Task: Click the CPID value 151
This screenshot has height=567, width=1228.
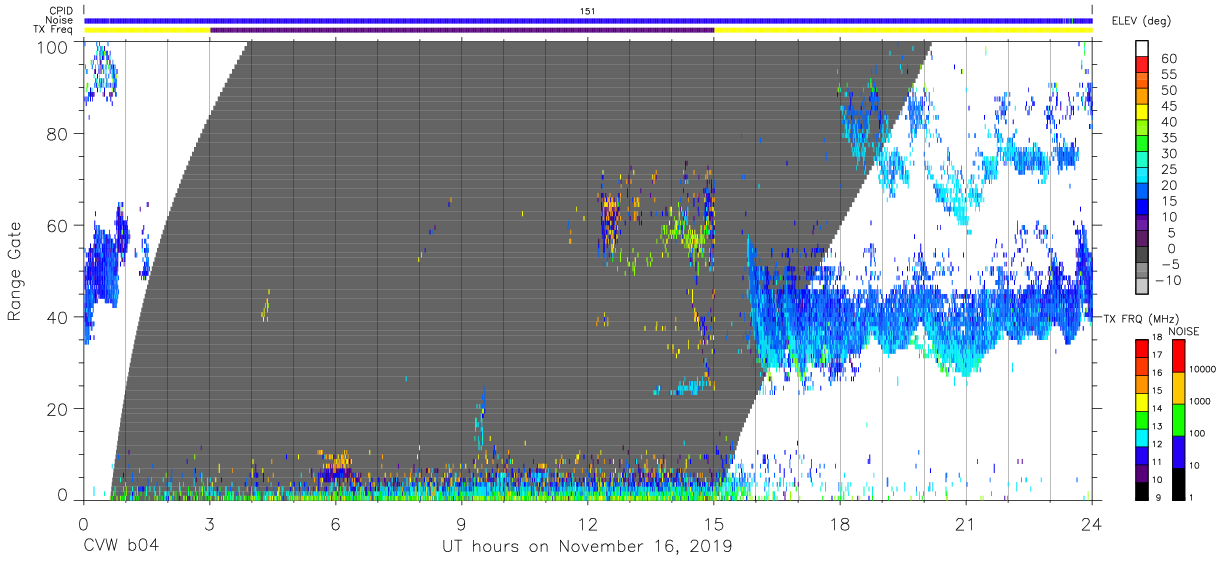Action: [x=587, y=11]
